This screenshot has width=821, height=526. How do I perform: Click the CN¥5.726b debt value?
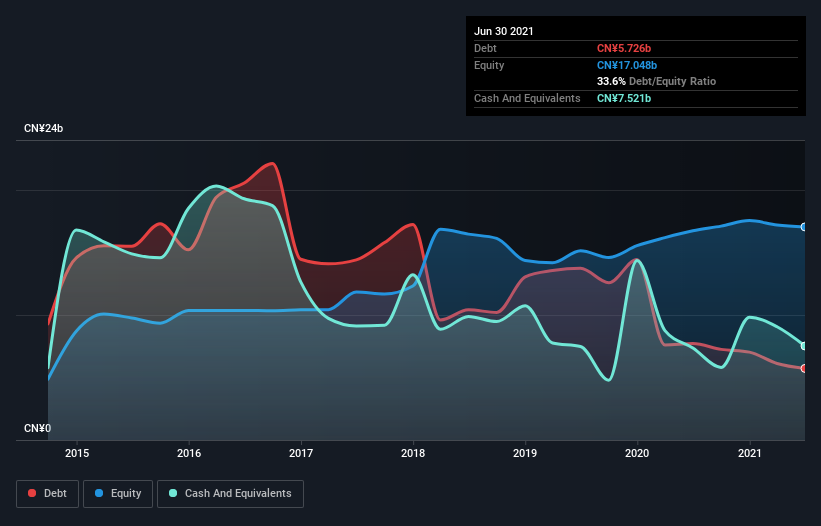click(624, 49)
